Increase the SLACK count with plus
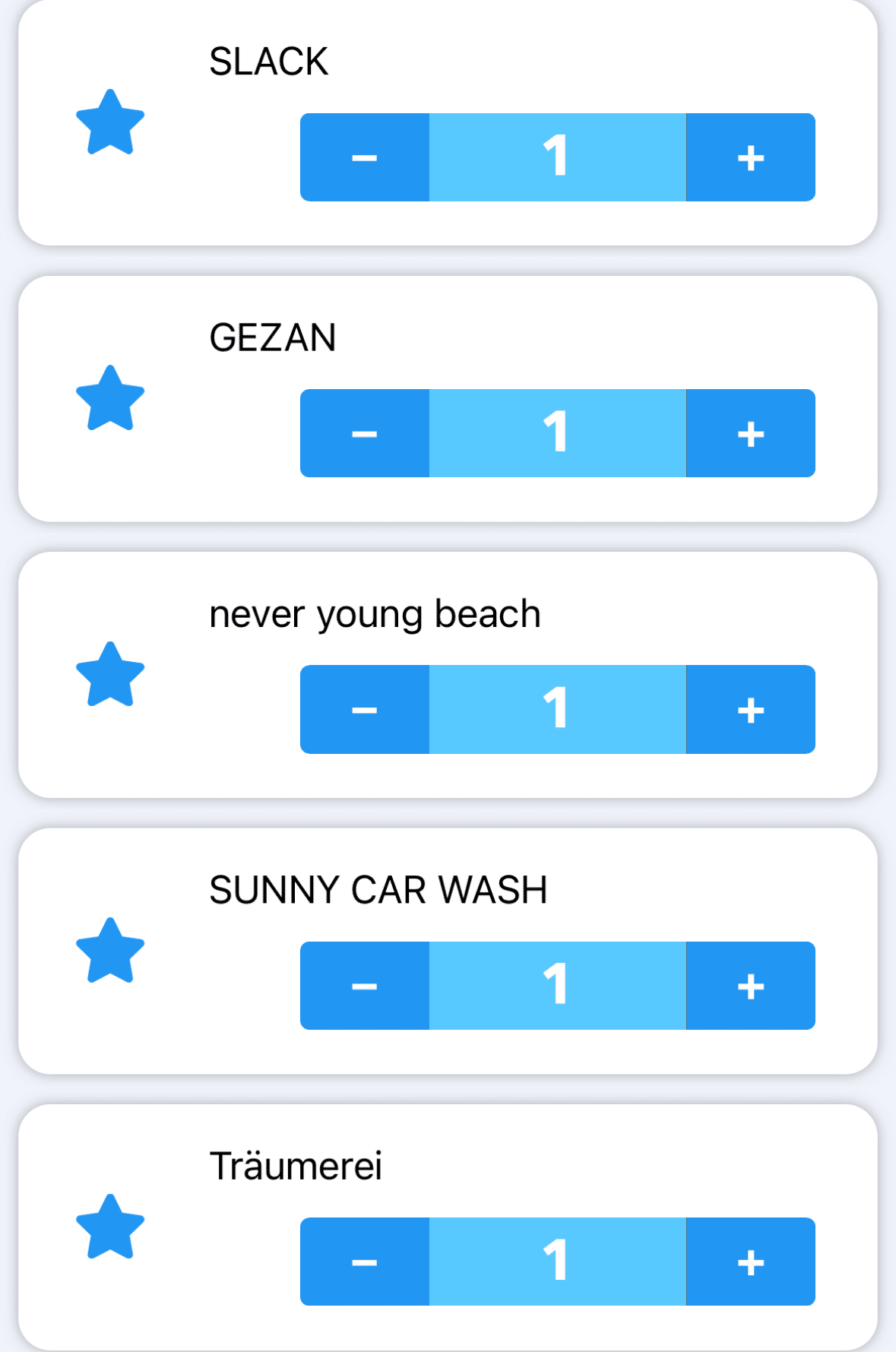 click(x=750, y=157)
